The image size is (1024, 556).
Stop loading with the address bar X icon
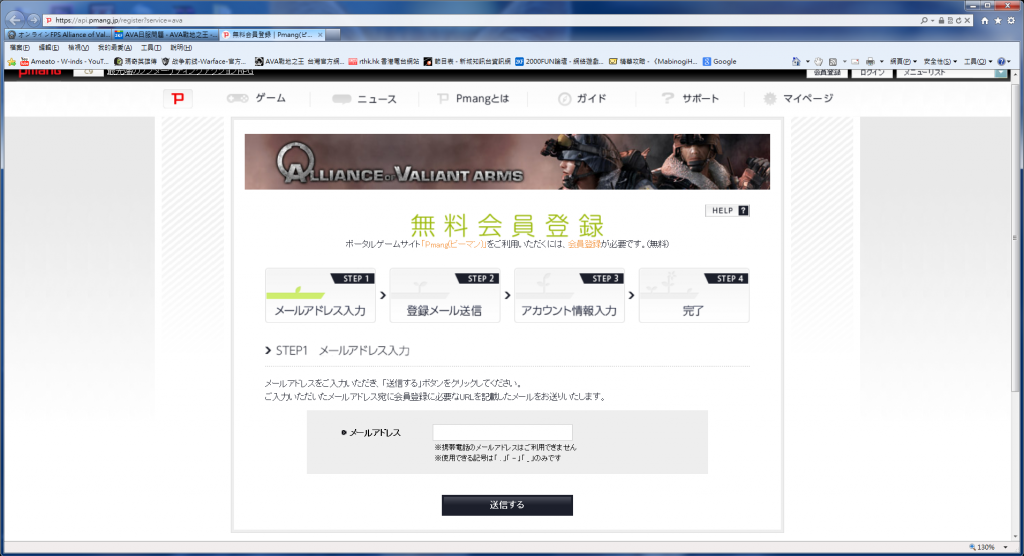click(967, 20)
